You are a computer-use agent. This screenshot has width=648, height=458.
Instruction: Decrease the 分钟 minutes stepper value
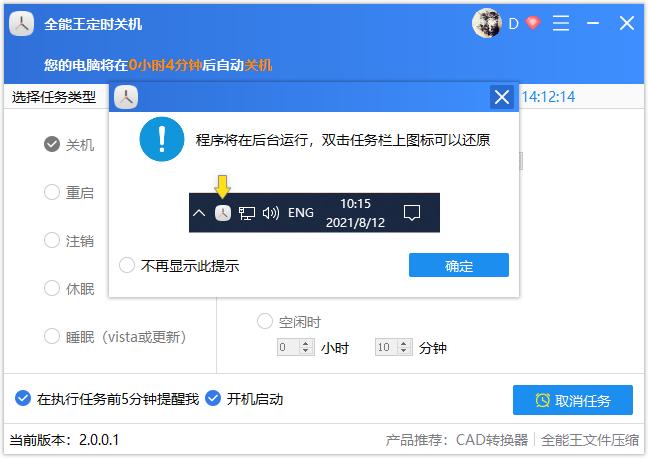click(404, 351)
